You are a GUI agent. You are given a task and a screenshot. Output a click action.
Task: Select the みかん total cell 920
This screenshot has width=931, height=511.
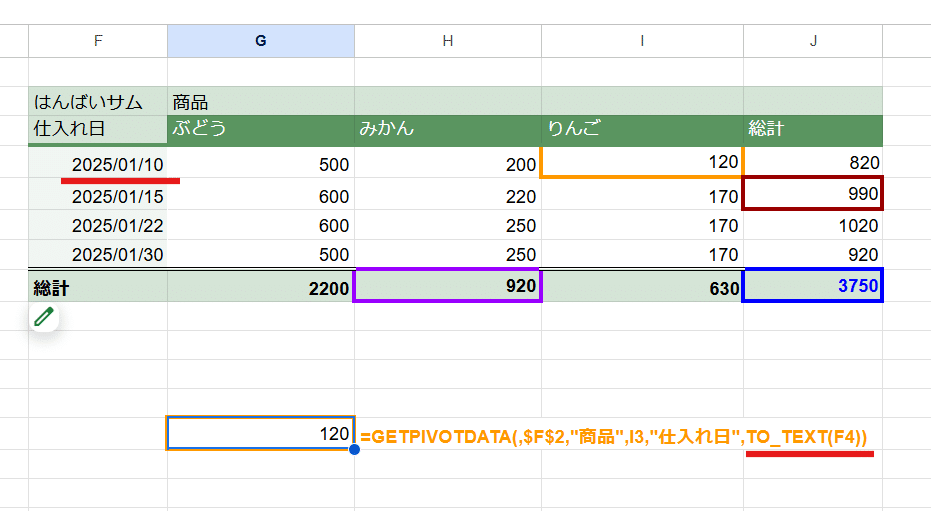click(x=448, y=285)
